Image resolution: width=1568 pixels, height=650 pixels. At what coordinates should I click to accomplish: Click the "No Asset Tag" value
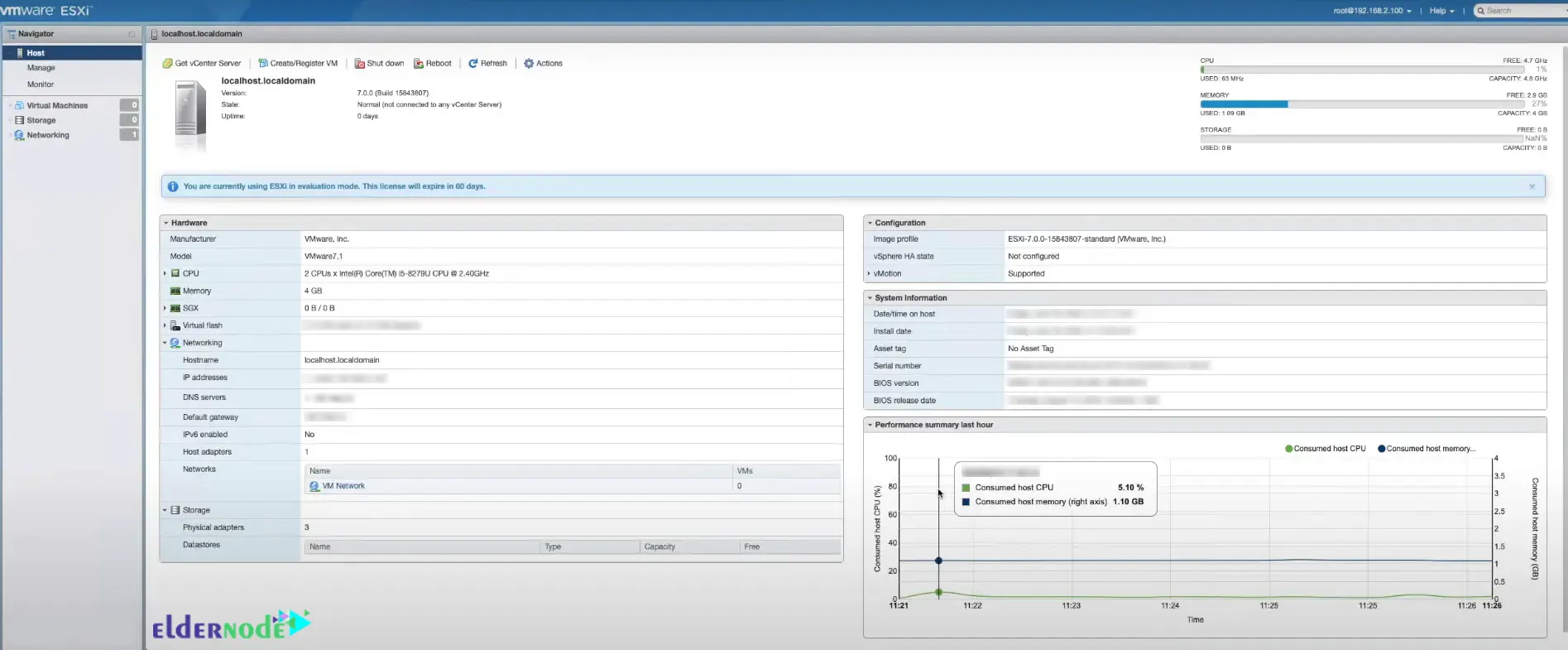point(1031,349)
